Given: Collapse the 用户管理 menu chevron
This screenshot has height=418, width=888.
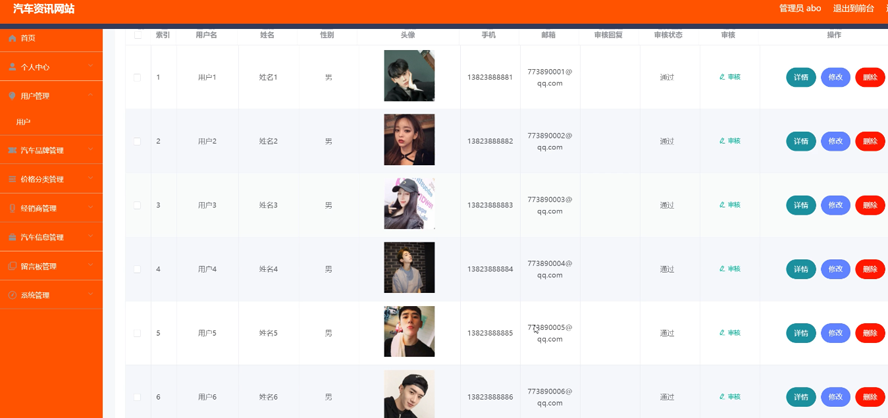Looking at the screenshot, I should point(91,95).
